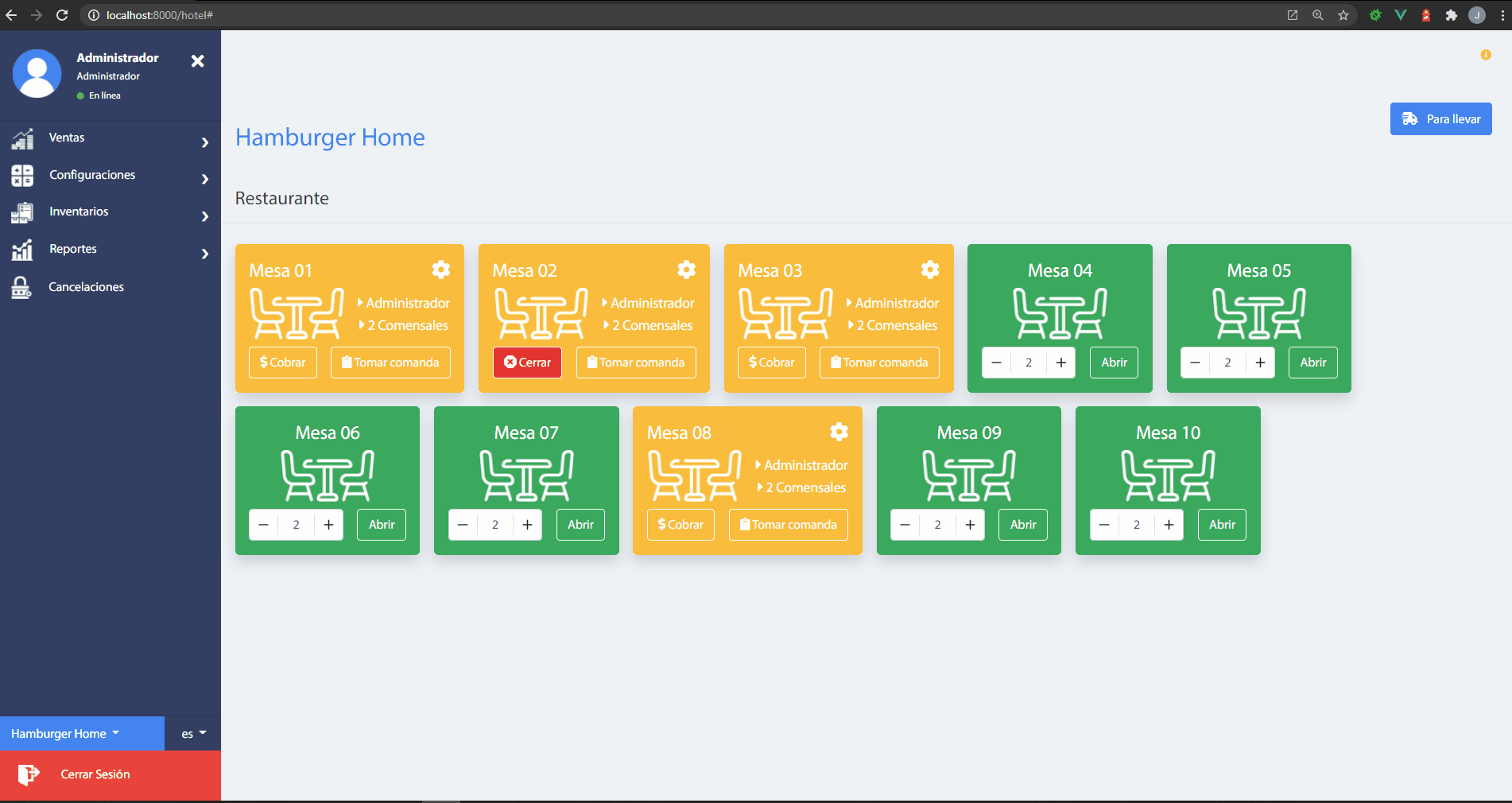The height and width of the screenshot is (803, 1512).
Task: Expand the Ventas menu
Action: coord(110,138)
